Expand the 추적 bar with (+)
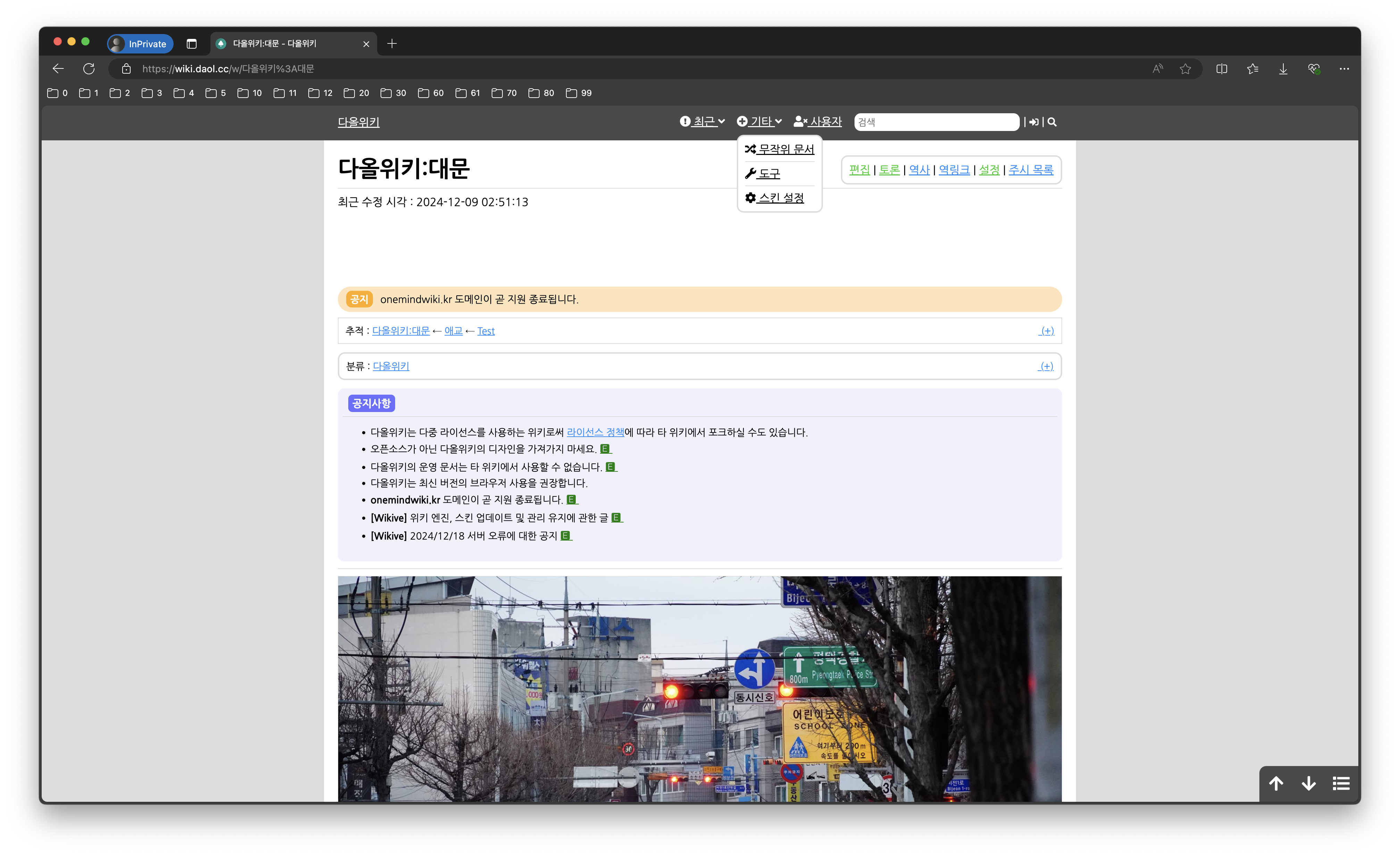The width and height of the screenshot is (1400, 856). click(1046, 331)
